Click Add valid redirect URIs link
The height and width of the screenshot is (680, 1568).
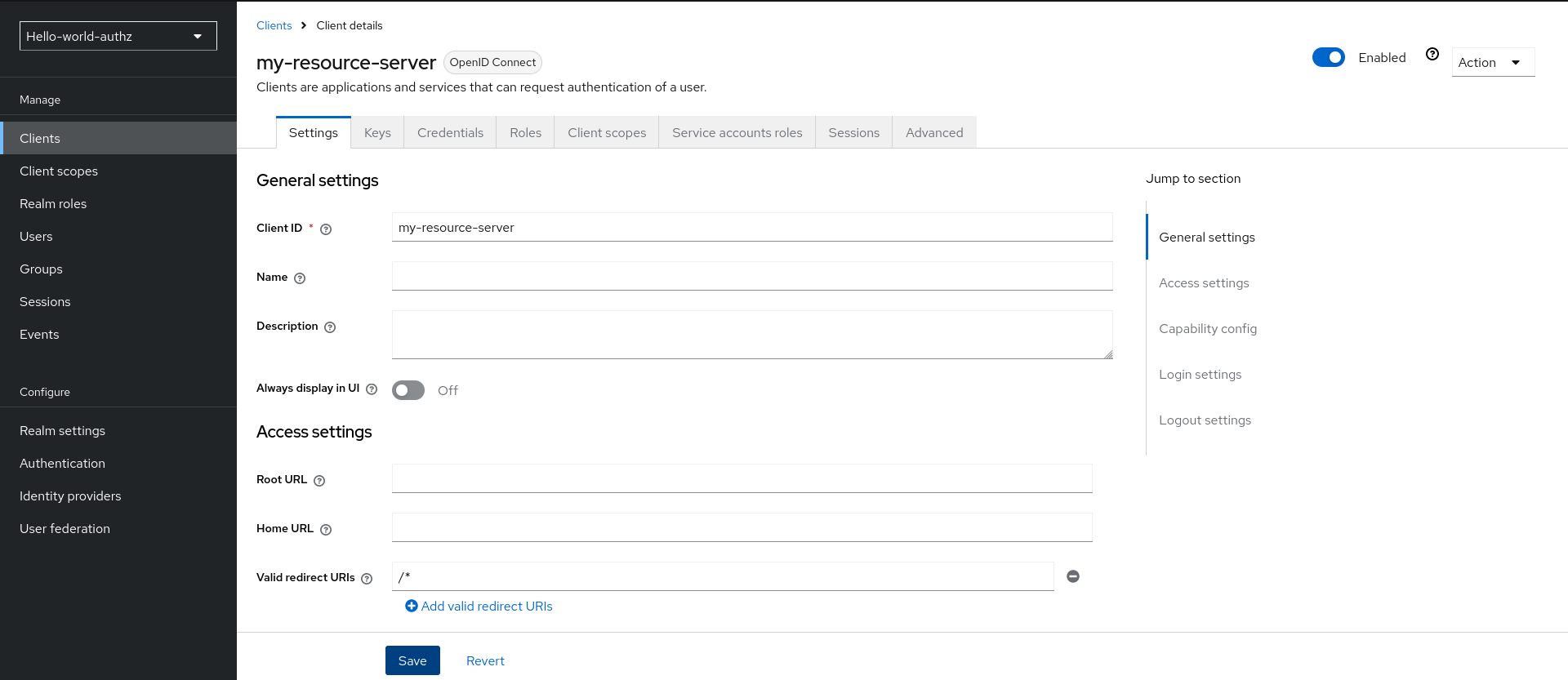point(479,607)
